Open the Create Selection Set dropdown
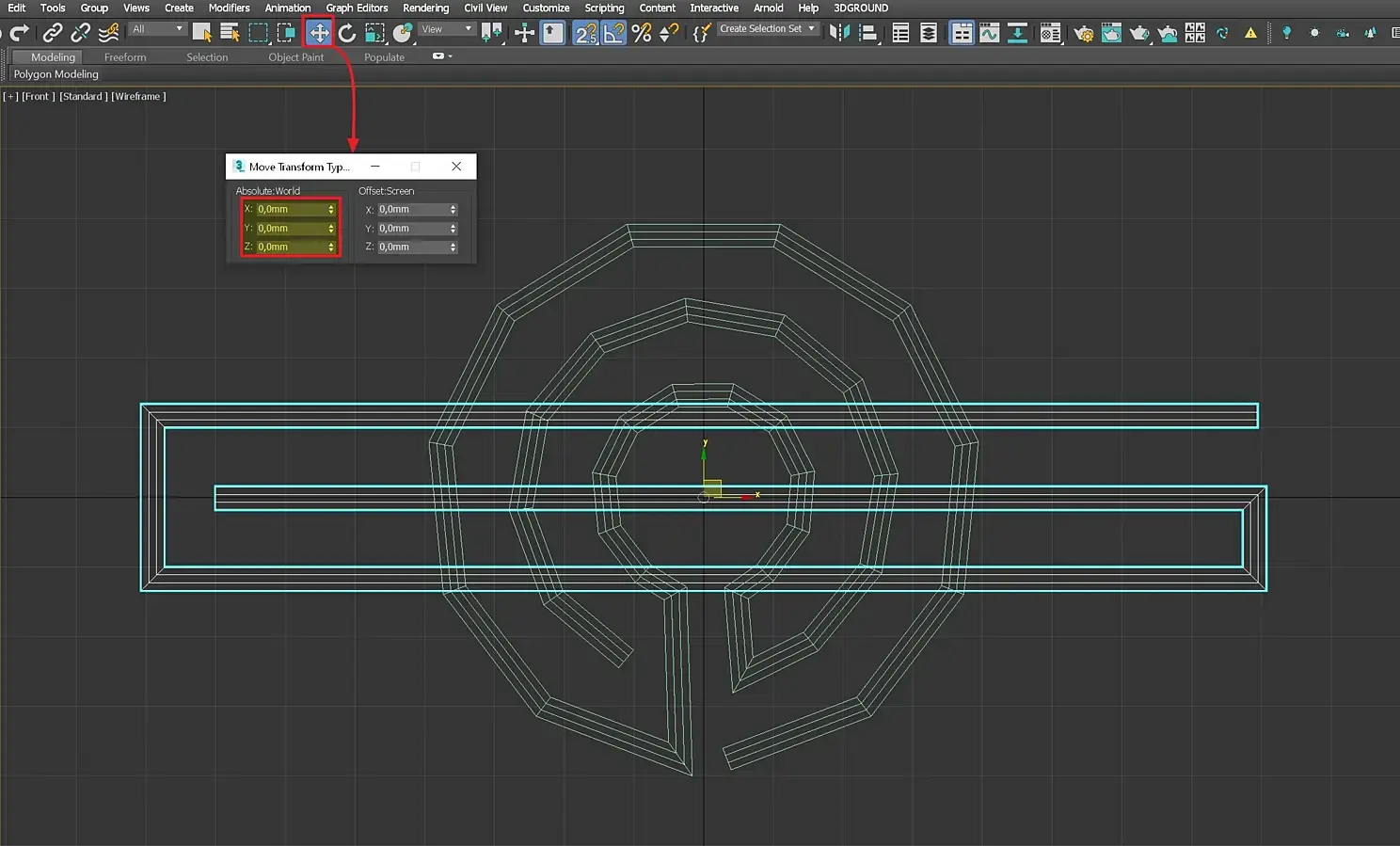Screen dimensions: 1400x846 click(x=767, y=29)
